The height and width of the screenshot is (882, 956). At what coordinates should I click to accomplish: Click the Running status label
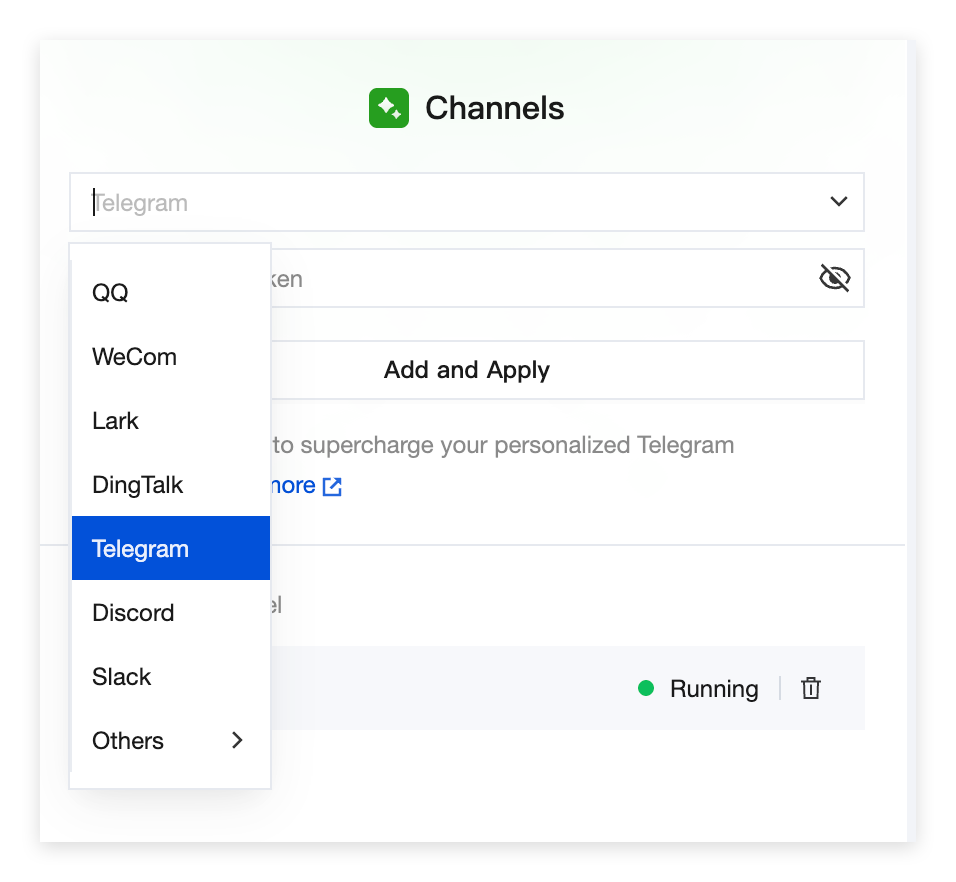(x=714, y=689)
